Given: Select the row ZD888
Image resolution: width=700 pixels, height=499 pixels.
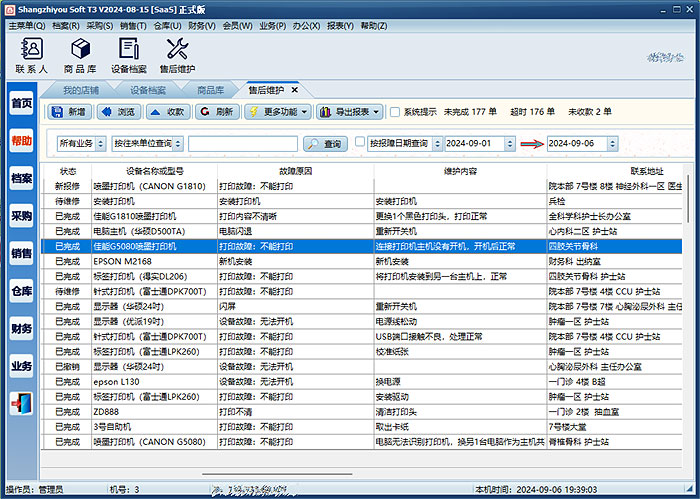Looking at the screenshot, I should [362, 412].
